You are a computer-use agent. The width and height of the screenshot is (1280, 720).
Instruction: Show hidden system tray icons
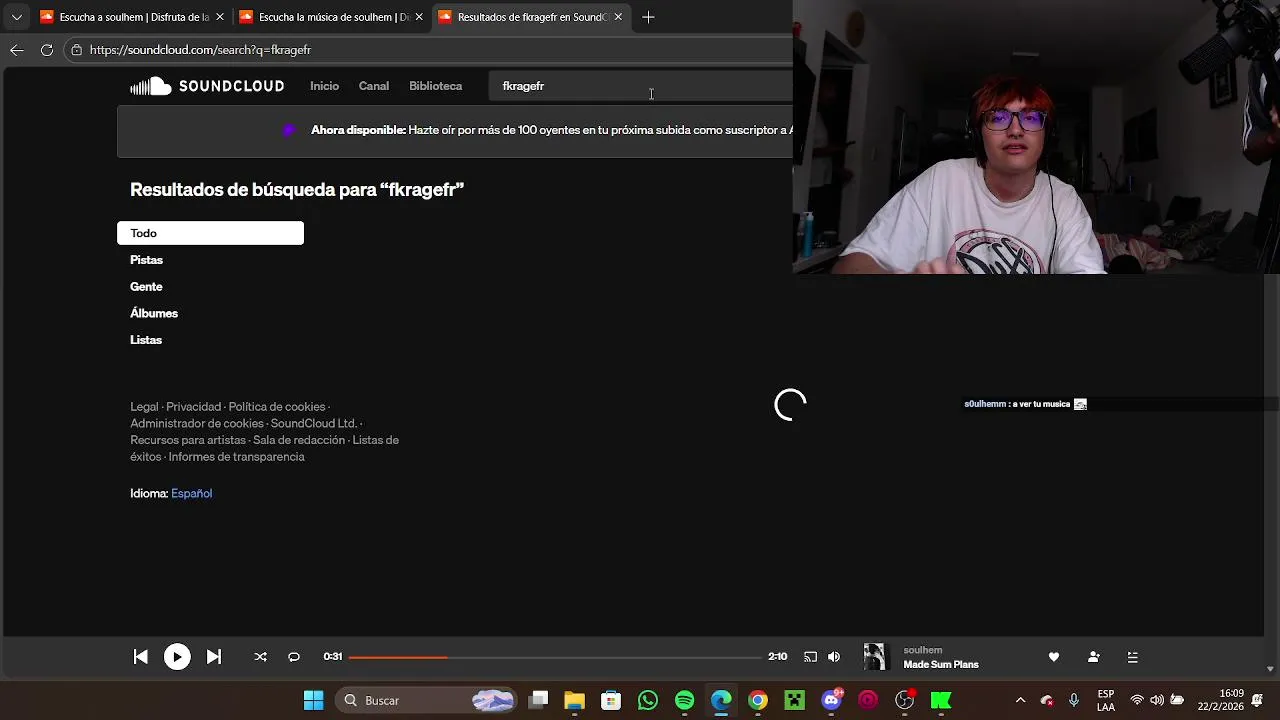pyautogui.click(x=1020, y=700)
